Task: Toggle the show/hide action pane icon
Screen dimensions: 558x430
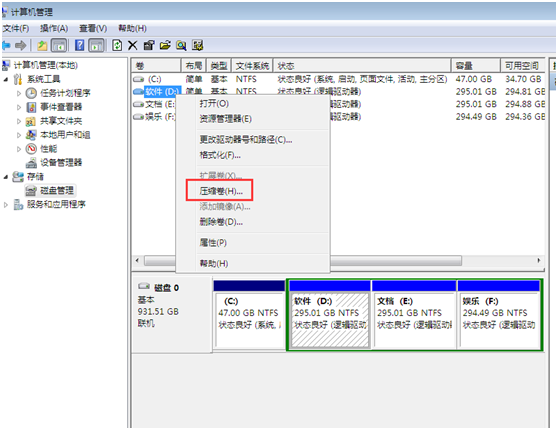Action: (x=96, y=45)
